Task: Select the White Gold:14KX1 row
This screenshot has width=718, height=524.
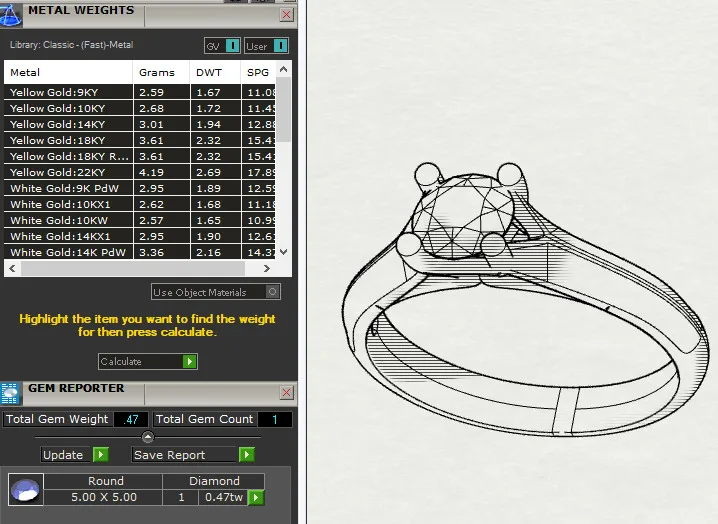Action: coord(140,236)
